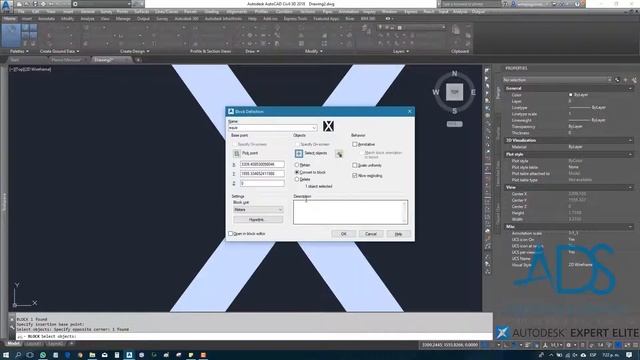640x360 pixels.
Task: Collapse the General section in Properties
Action: [x=630, y=88]
